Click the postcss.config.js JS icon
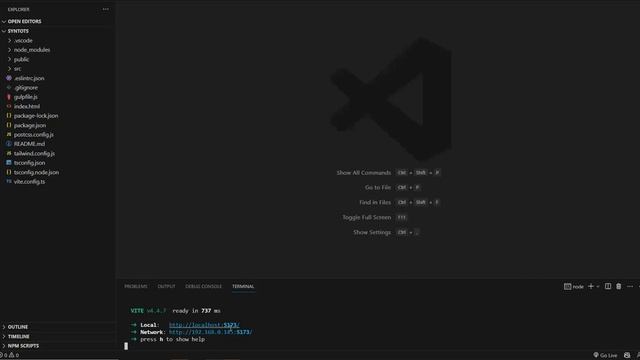640x360 pixels. tap(9, 134)
